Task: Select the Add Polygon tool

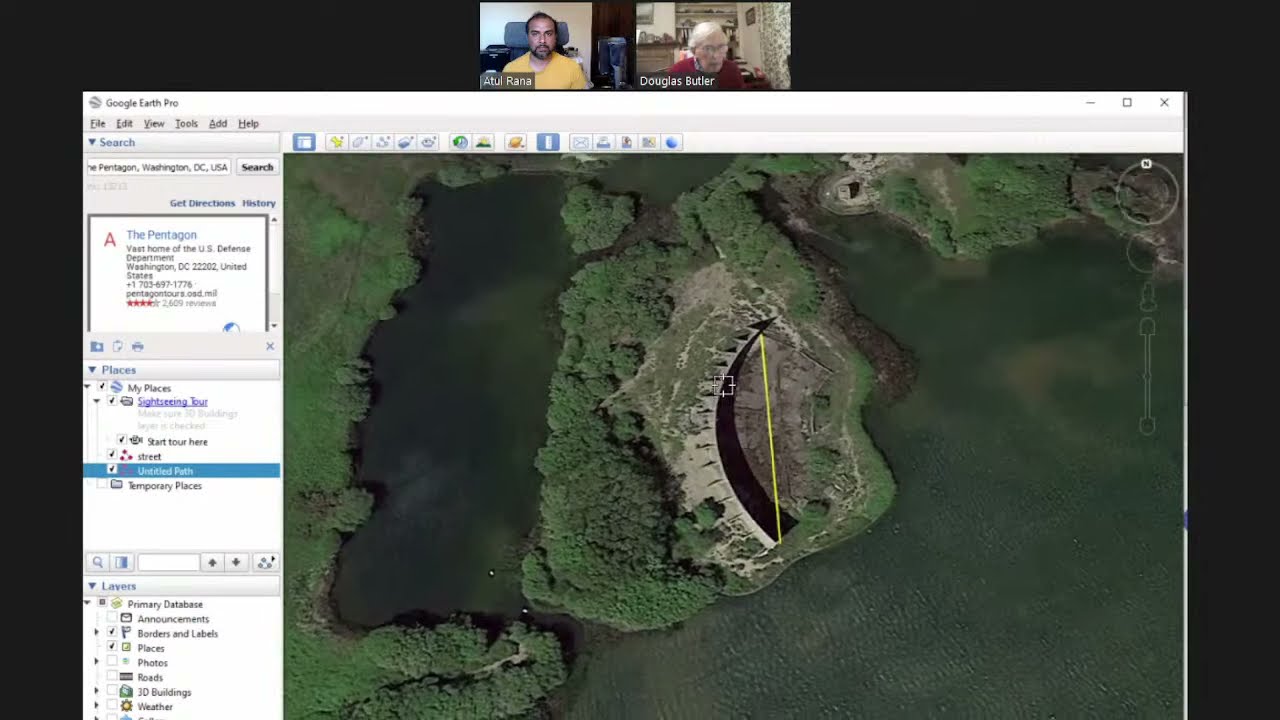Action: tap(360, 142)
